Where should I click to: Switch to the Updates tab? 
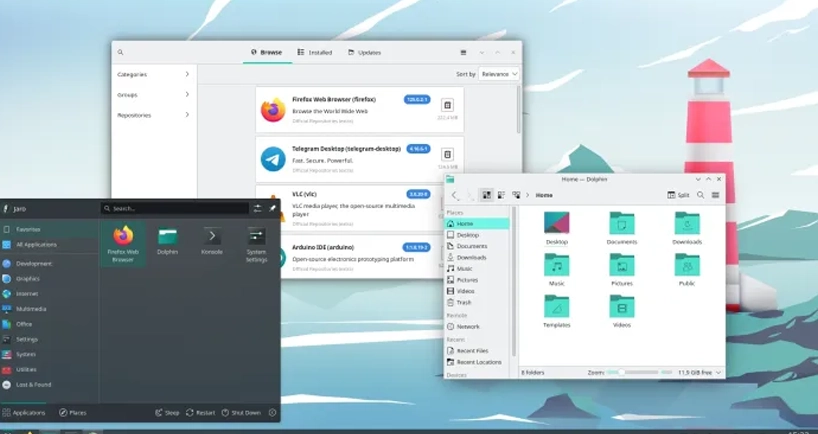pos(364,52)
